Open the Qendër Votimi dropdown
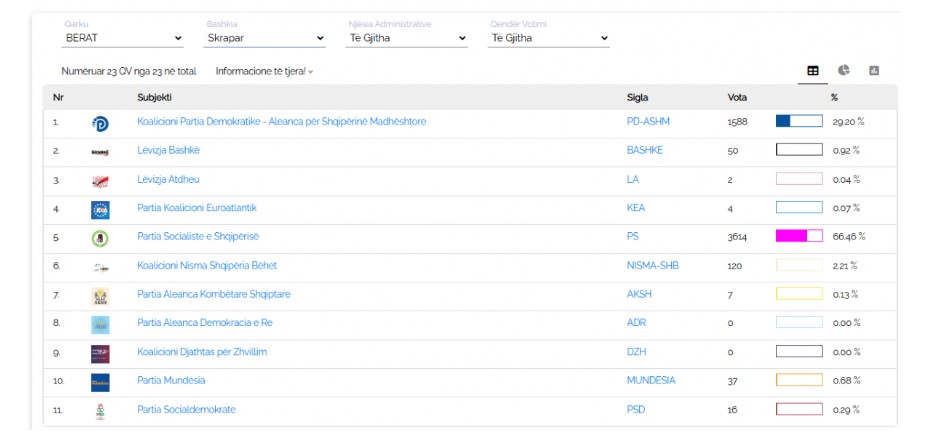The image size is (931, 445). click(549, 38)
